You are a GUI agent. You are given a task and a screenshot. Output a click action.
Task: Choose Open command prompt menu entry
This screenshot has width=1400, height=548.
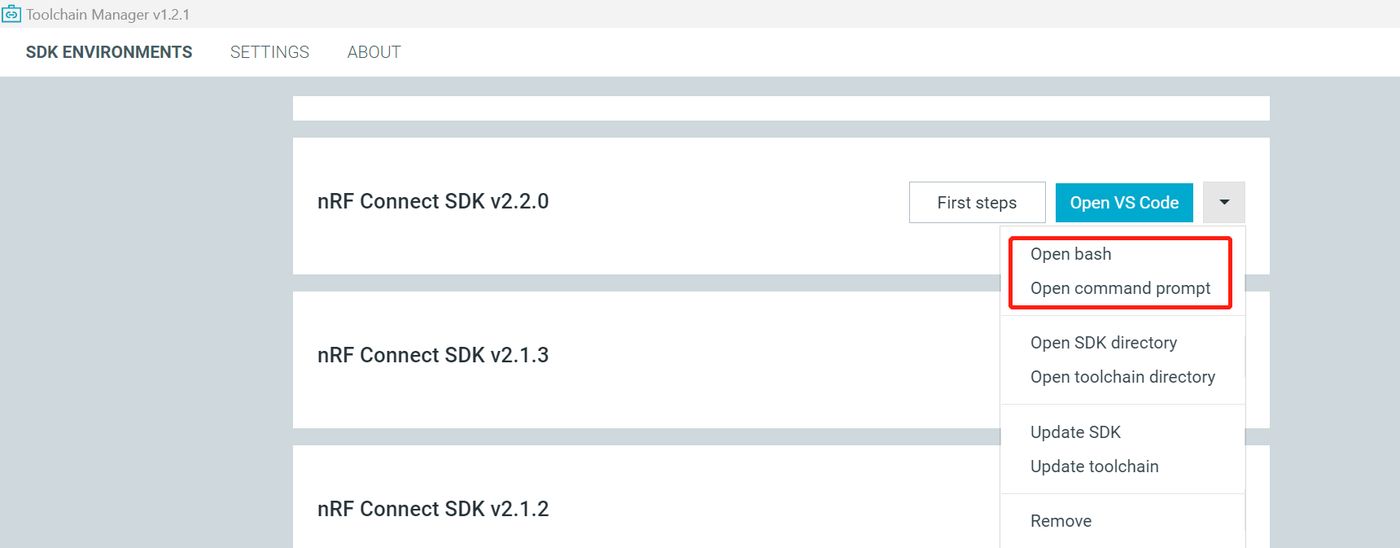pyautogui.click(x=1120, y=288)
